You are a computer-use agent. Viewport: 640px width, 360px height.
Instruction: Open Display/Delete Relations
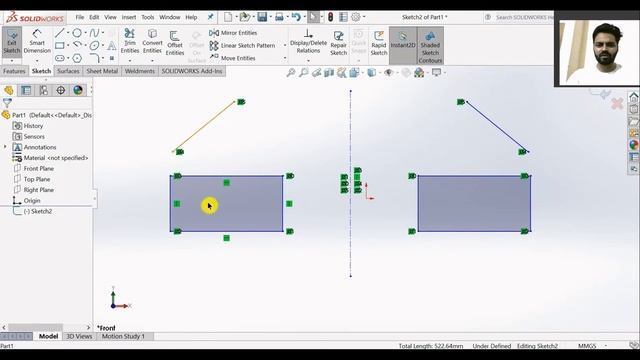[x=308, y=41]
